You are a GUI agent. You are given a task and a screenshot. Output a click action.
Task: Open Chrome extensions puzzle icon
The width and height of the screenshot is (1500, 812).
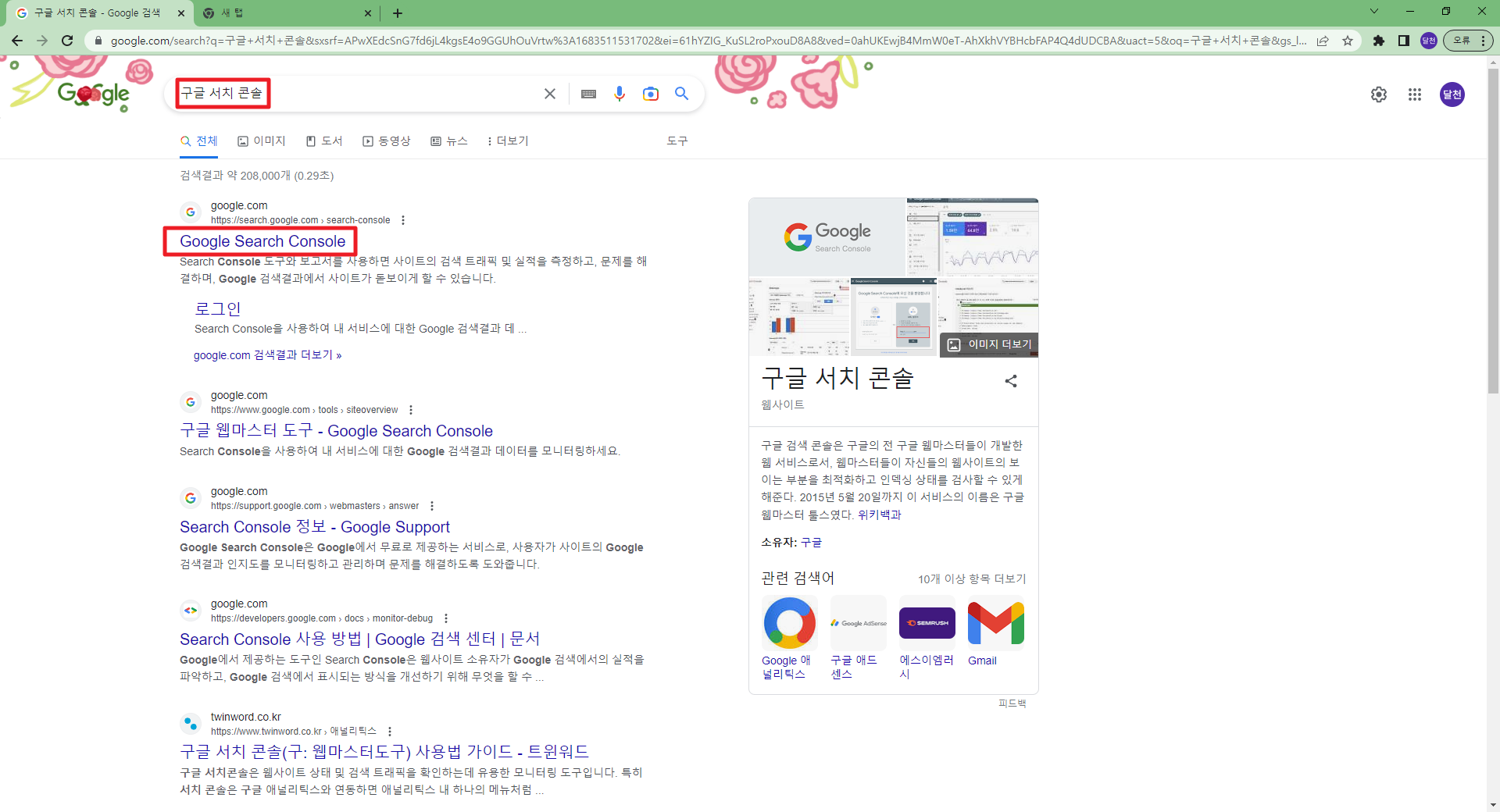click(1379, 41)
